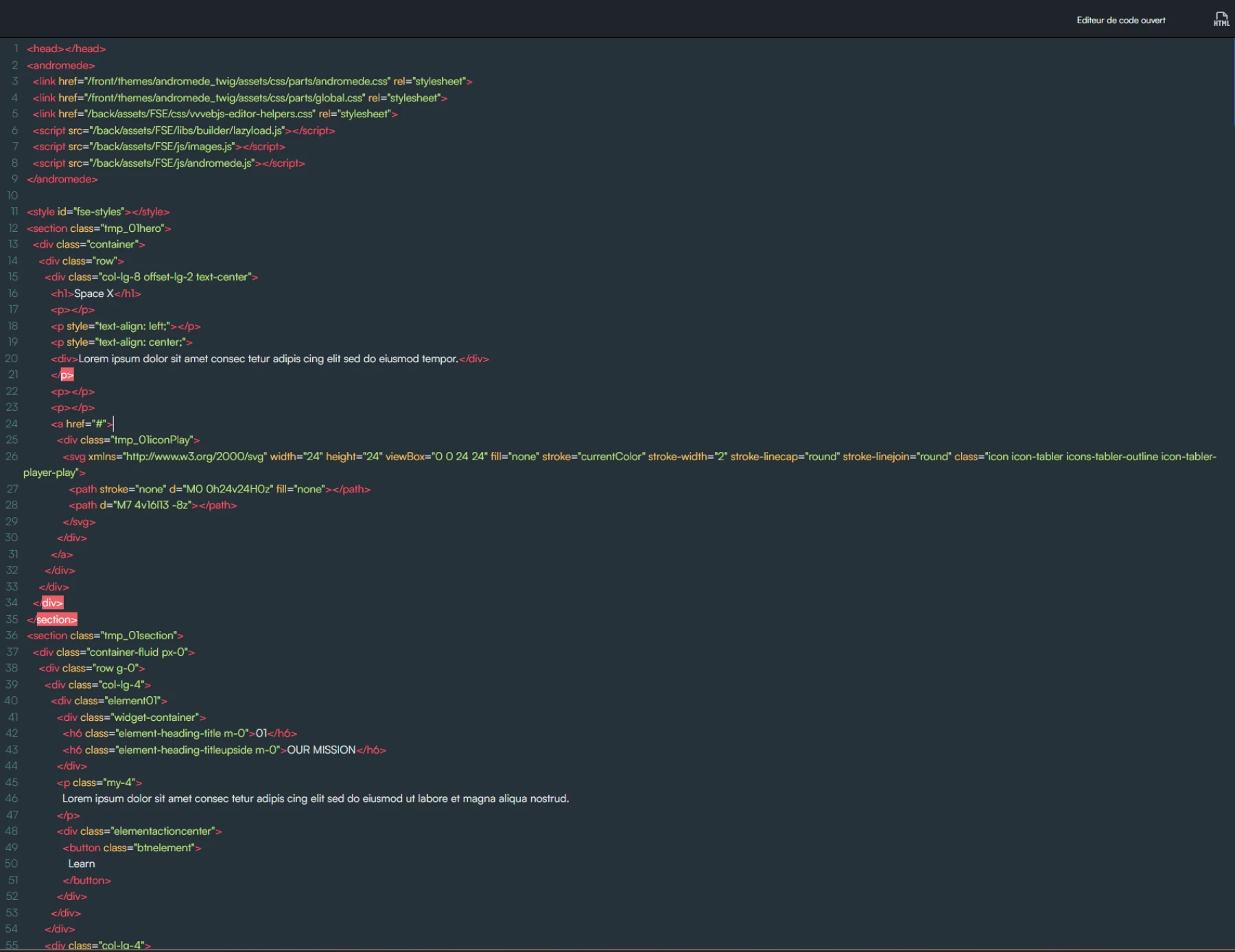
Task: Click the vertical scrollbar at right edge
Action: coord(1232,82)
